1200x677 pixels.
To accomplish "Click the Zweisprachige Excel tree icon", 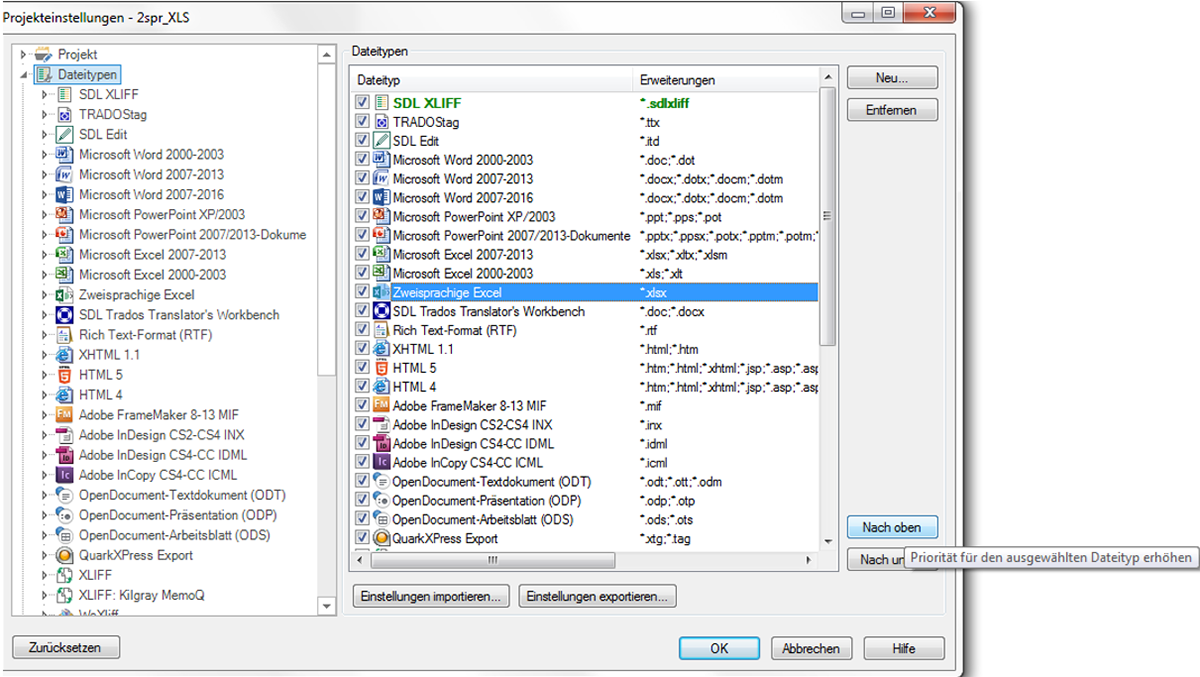I will click(x=64, y=294).
